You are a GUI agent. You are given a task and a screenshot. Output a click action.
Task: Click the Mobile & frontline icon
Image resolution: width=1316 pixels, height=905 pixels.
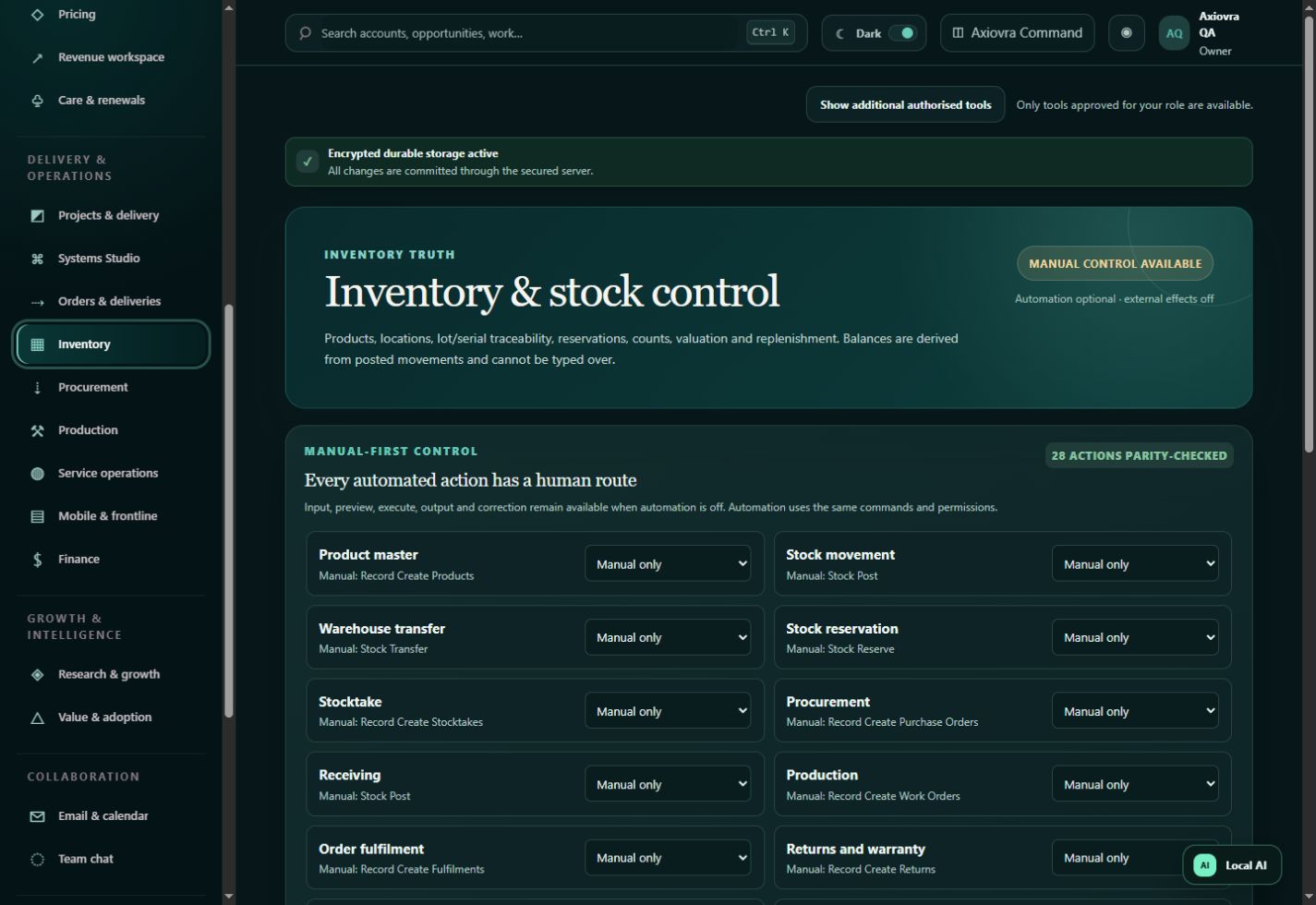tap(37, 516)
